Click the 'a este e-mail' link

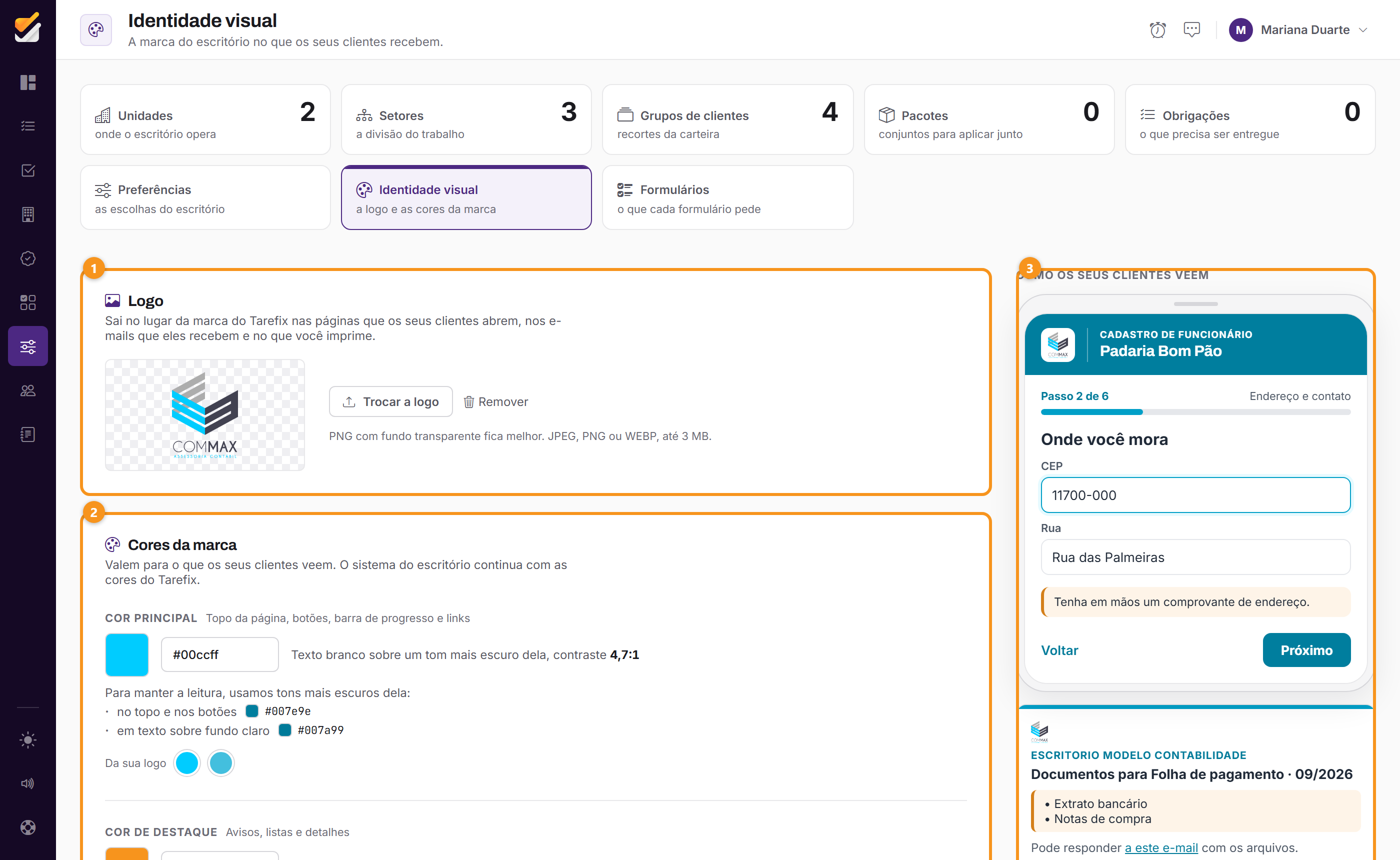coord(1161,847)
